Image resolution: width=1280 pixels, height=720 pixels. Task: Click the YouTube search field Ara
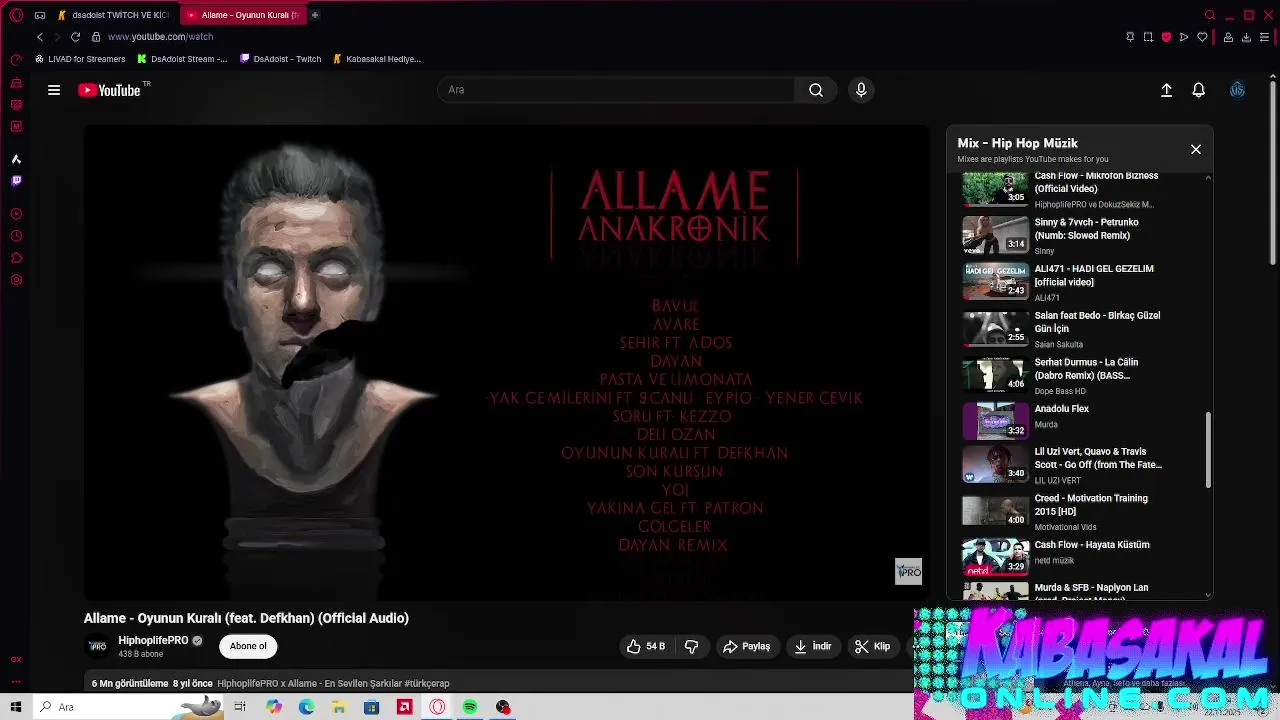tap(616, 90)
